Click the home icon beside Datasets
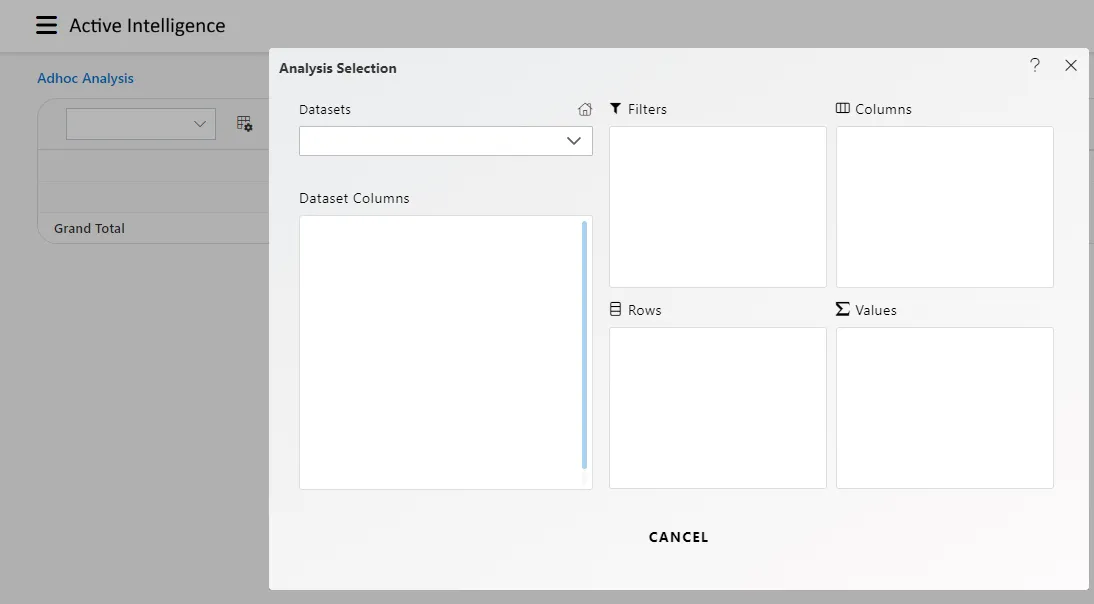 [585, 110]
